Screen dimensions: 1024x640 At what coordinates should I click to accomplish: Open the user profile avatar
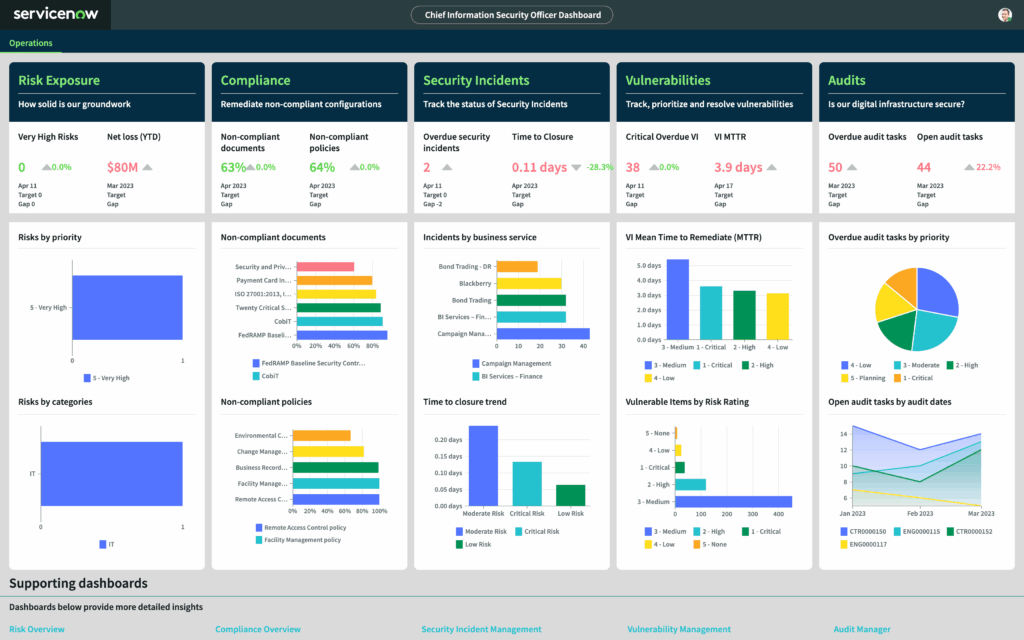[x=1004, y=15]
